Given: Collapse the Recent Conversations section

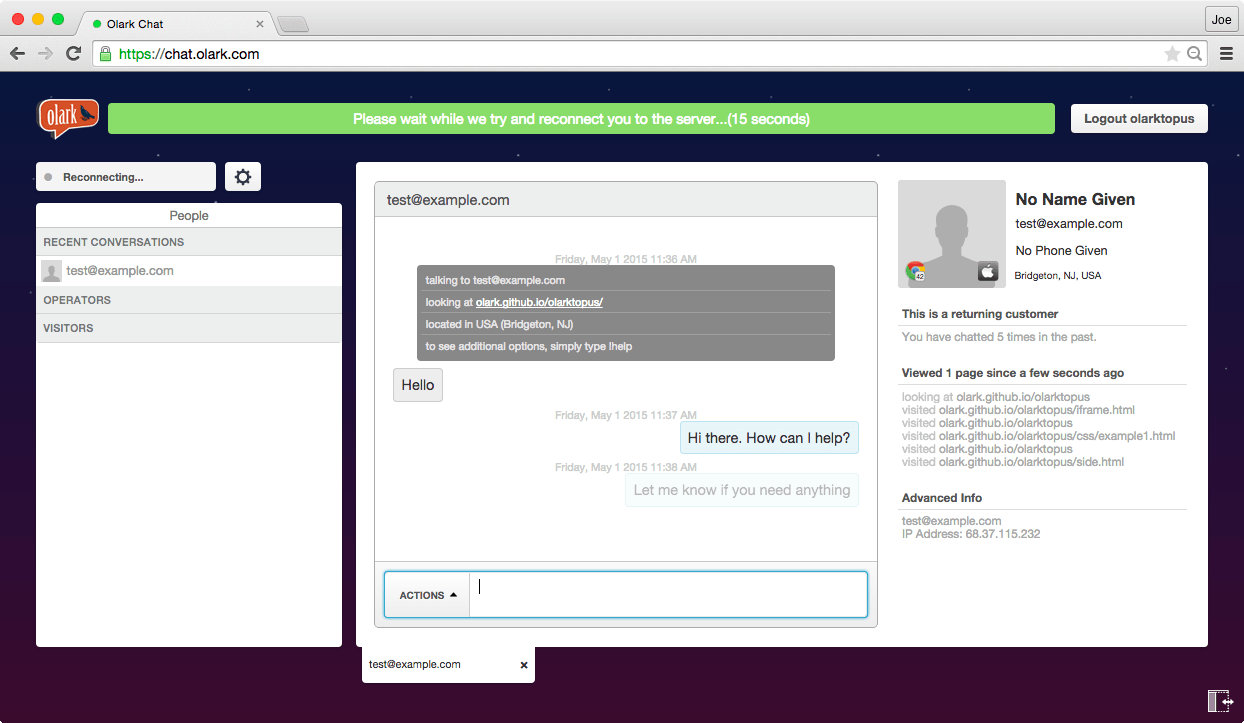Looking at the screenshot, I should [x=189, y=242].
